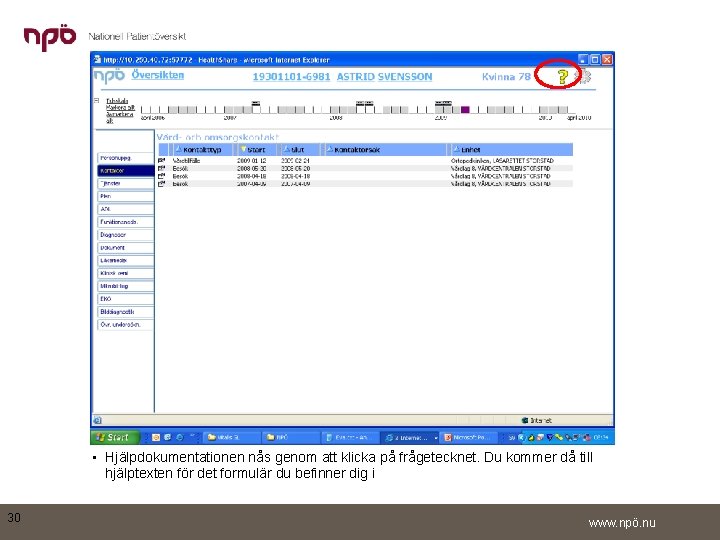Click the Kontakttyp column header

pyautogui.click(x=202, y=150)
